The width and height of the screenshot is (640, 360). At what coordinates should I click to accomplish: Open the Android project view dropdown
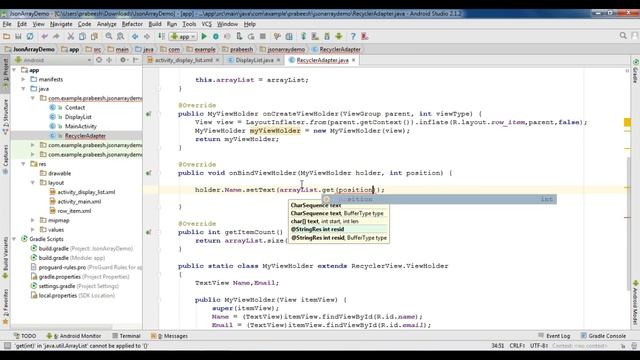tap(52, 60)
